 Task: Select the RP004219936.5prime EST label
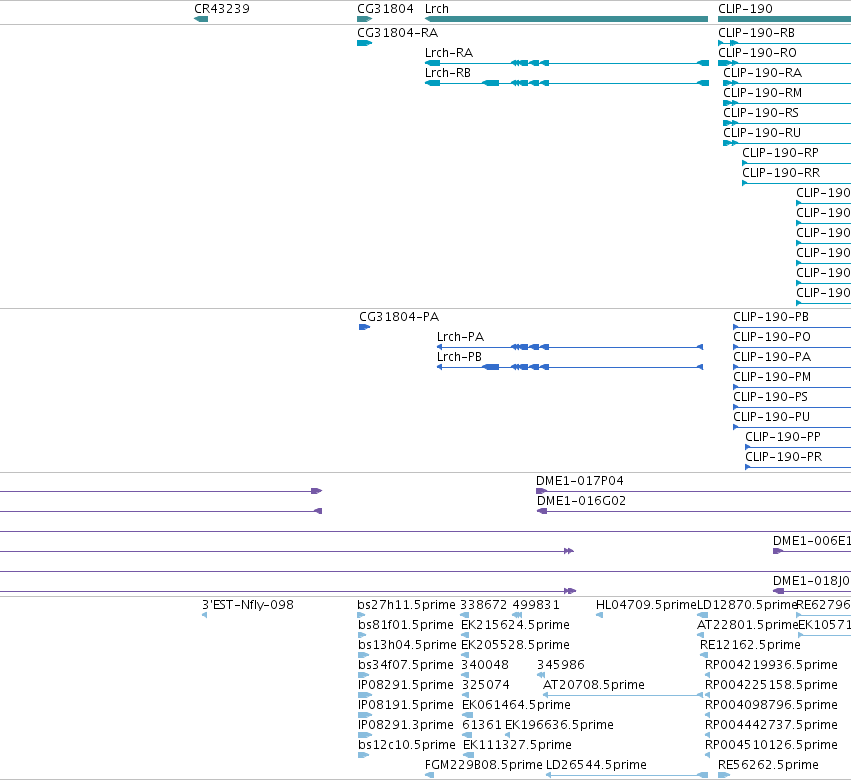click(771, 665)
